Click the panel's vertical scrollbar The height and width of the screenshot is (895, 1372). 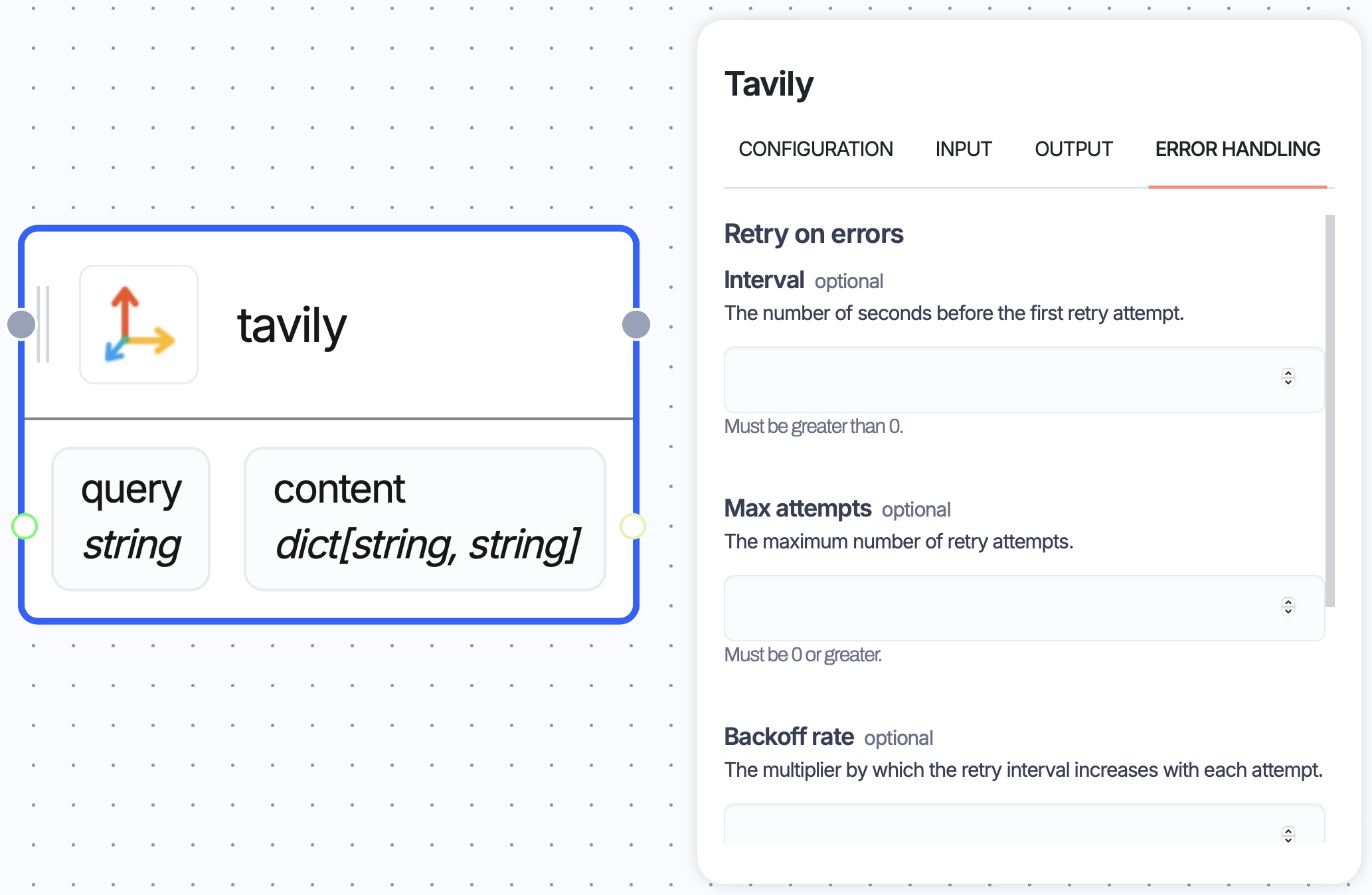pyautogui.click(x=1329, y=410)
